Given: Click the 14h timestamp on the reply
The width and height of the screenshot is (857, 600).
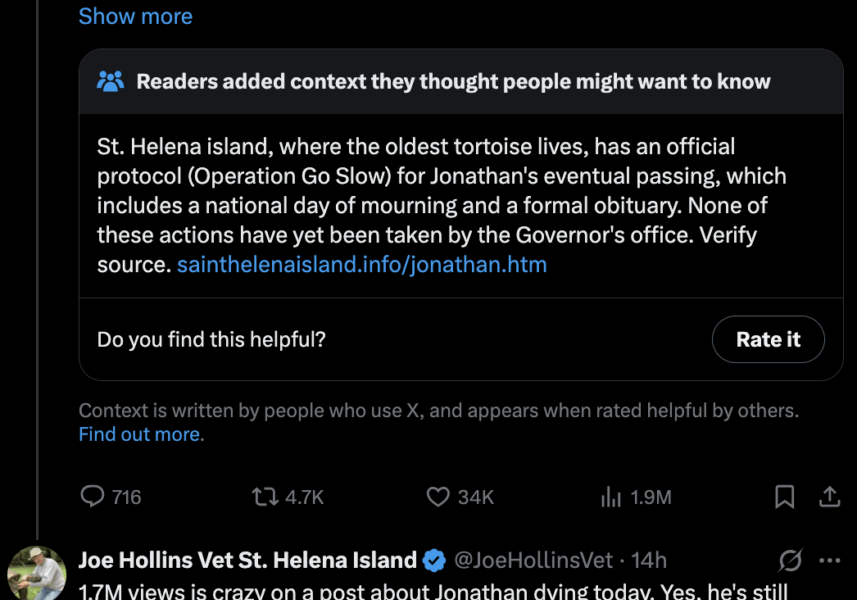Looking at the screenshot, I should 648,560.
